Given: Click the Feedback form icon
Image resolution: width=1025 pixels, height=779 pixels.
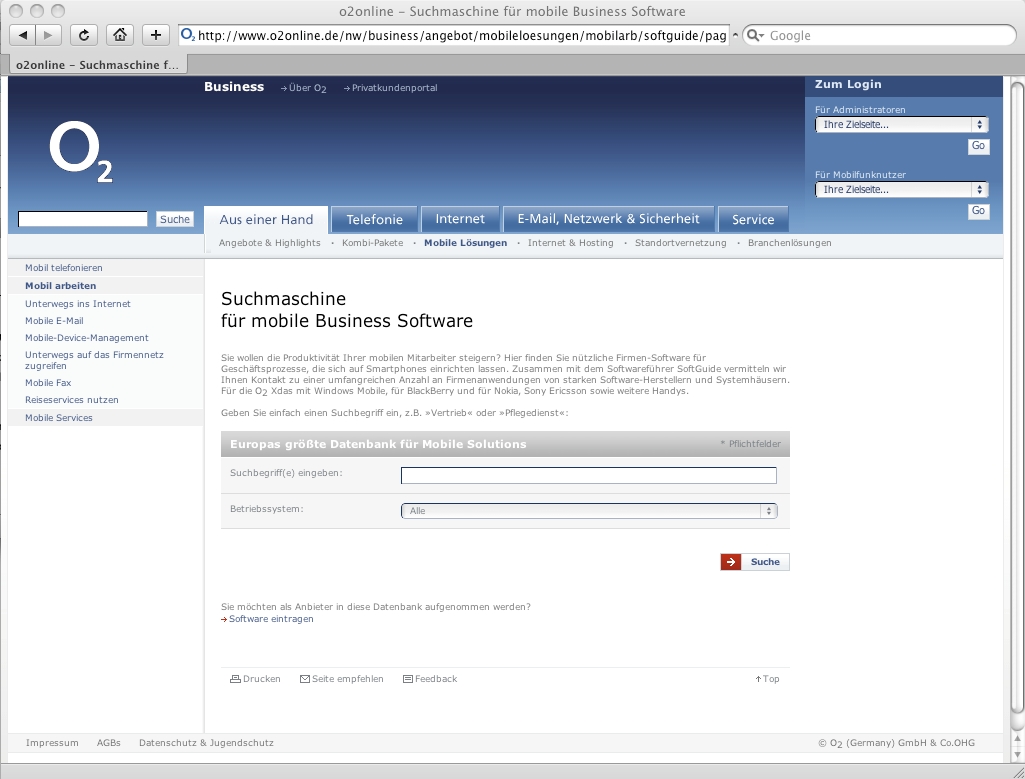Looking at the screenshot, I should [408, 679].
